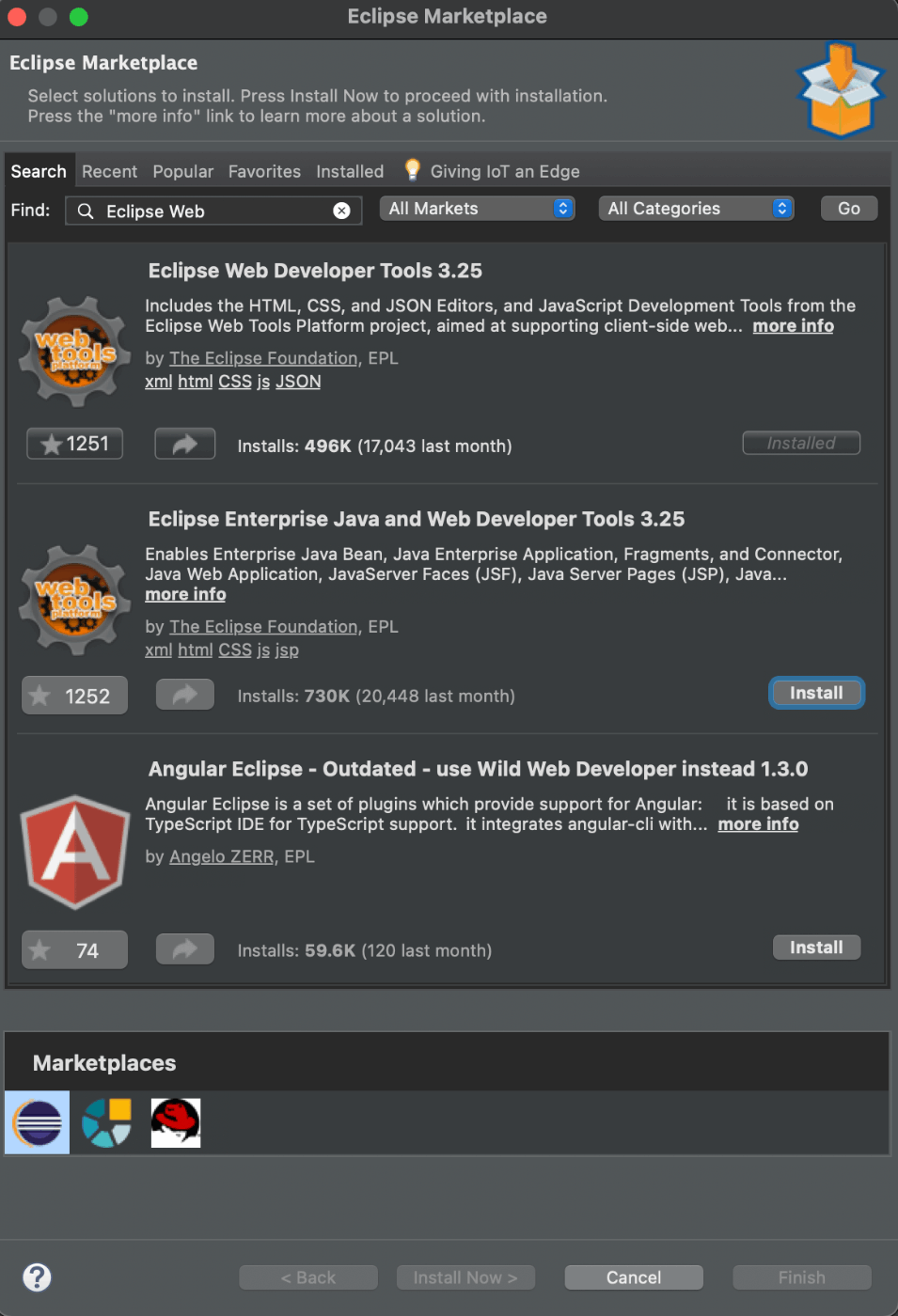
Task: Open more info for Web Developer Tools
Action: click(x=793, y=325)
